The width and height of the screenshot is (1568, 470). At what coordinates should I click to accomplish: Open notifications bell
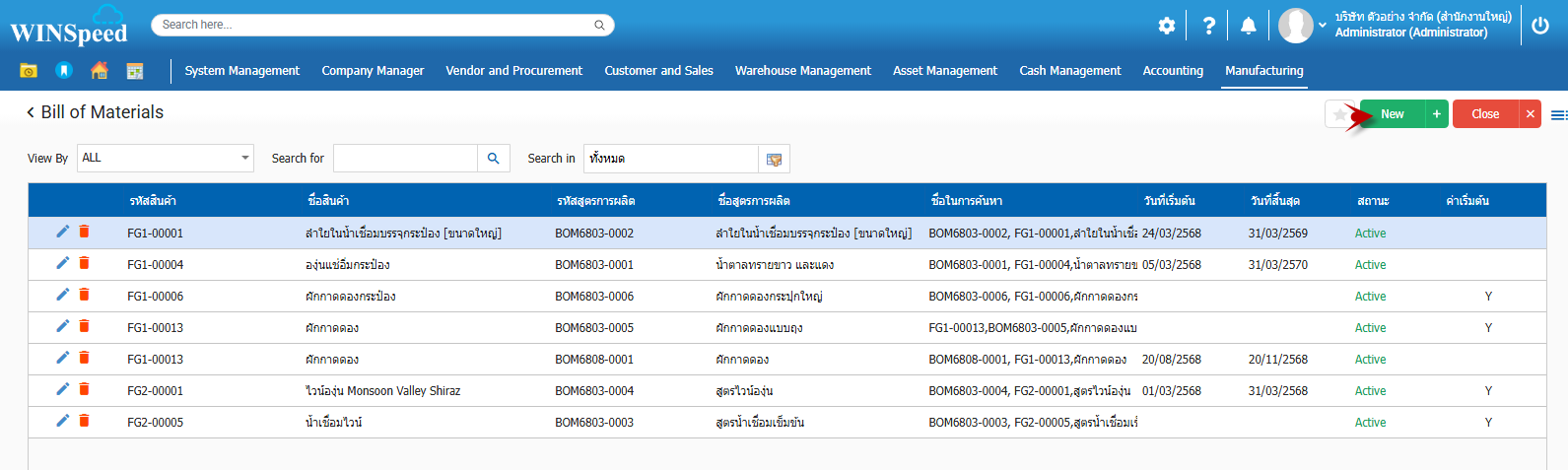point(1248,26)
